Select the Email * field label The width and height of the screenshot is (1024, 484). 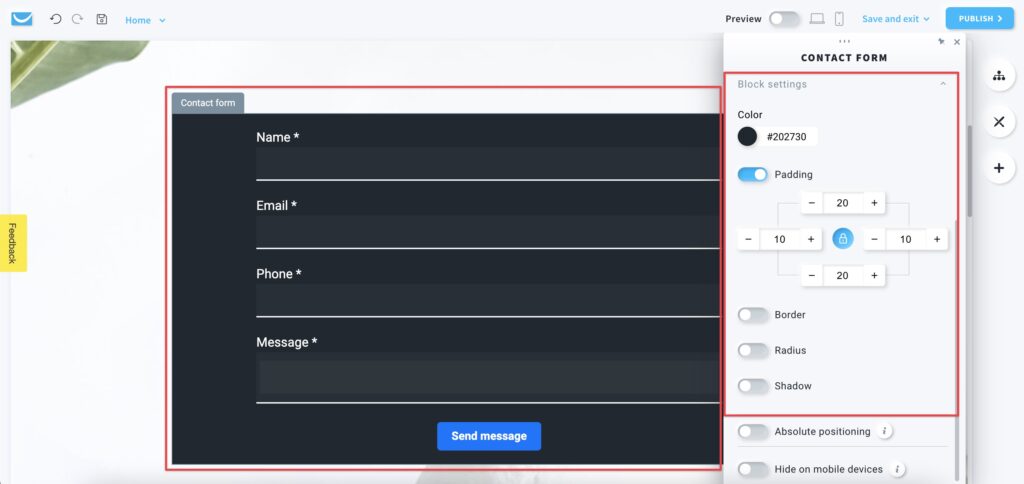tap(276, 206)
